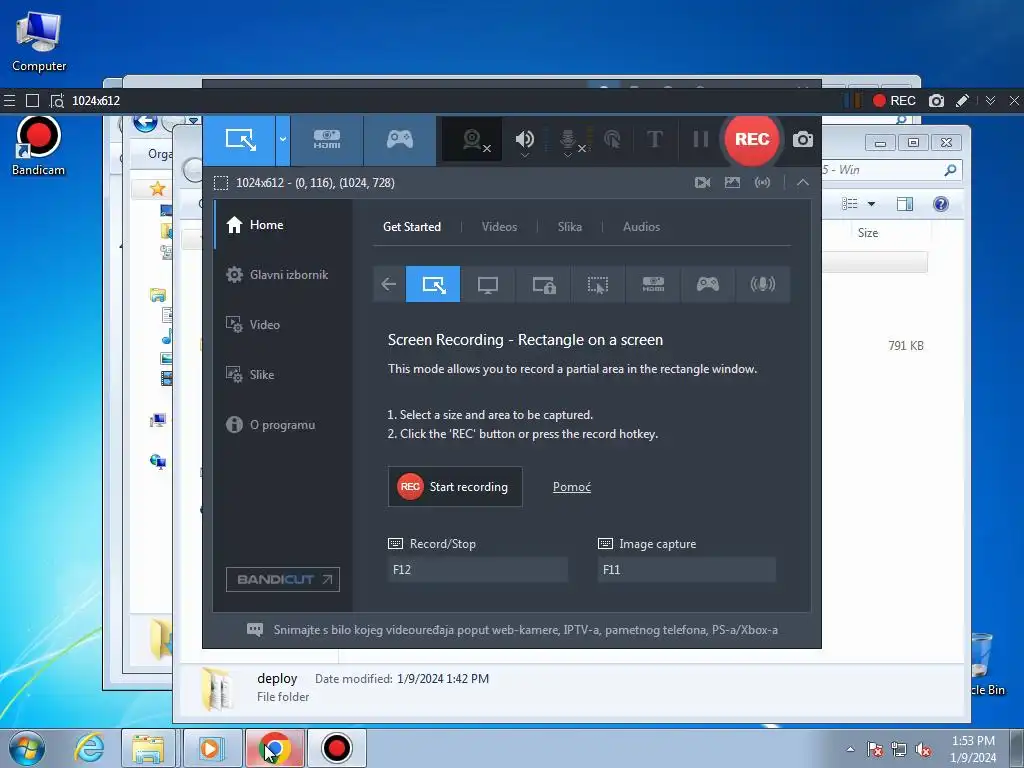
Task: Switch to the Audios tab
Action: click(x=641, y=227)
